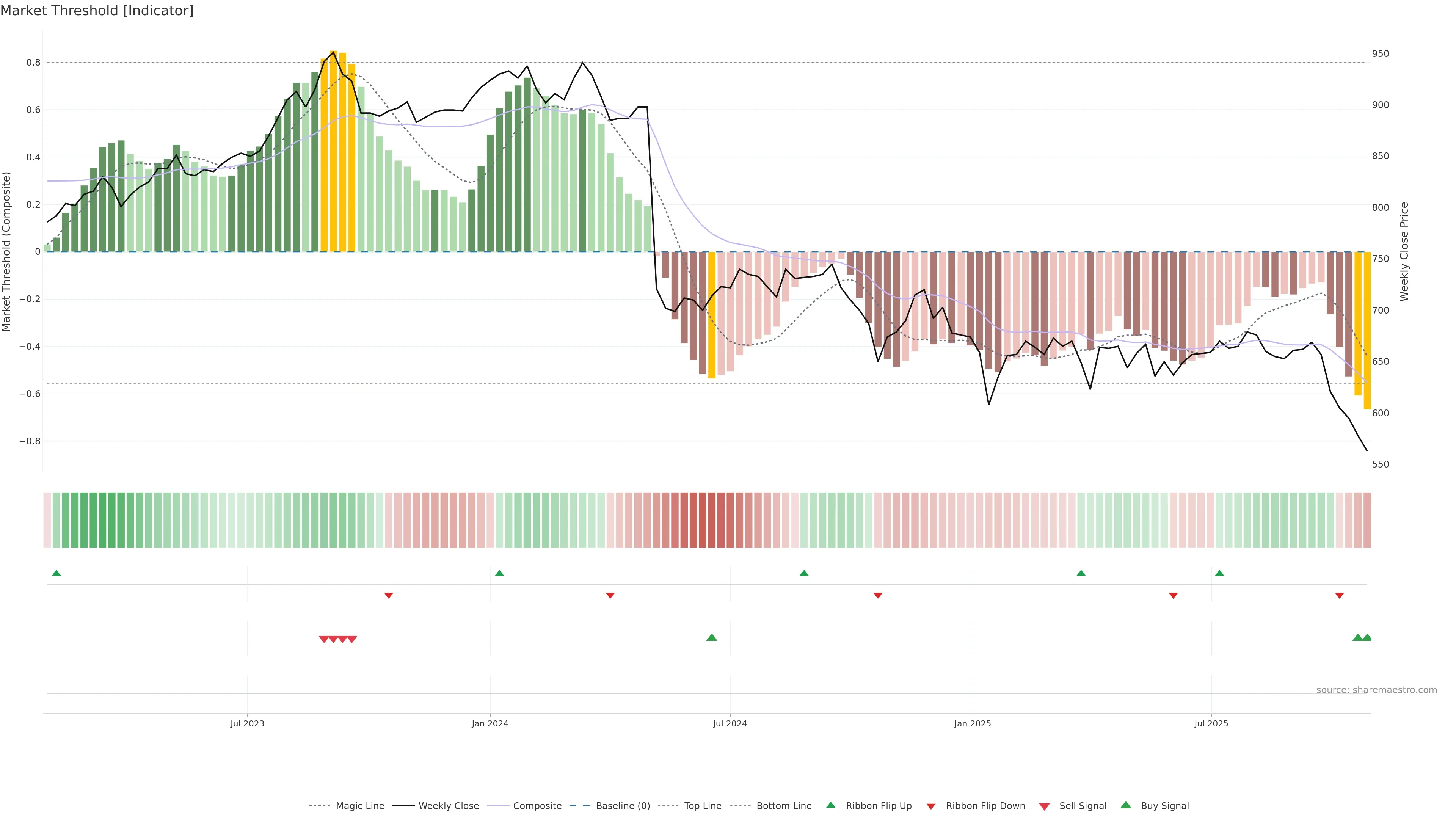Click the Ribbon Flip Down marker before Jan 2025

(878, 596)
